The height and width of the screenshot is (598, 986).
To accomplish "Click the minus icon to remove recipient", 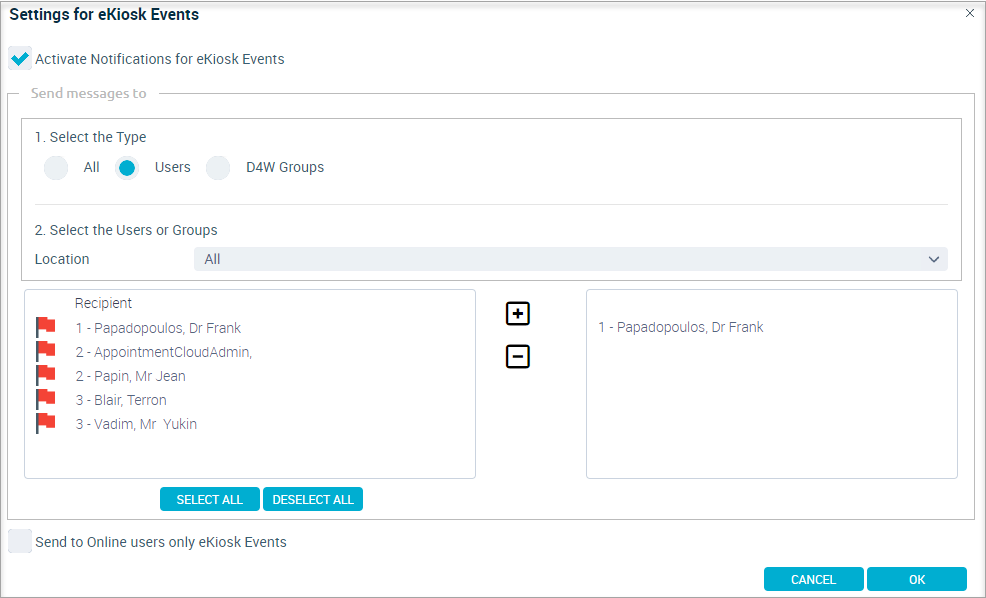I will 518,357.
